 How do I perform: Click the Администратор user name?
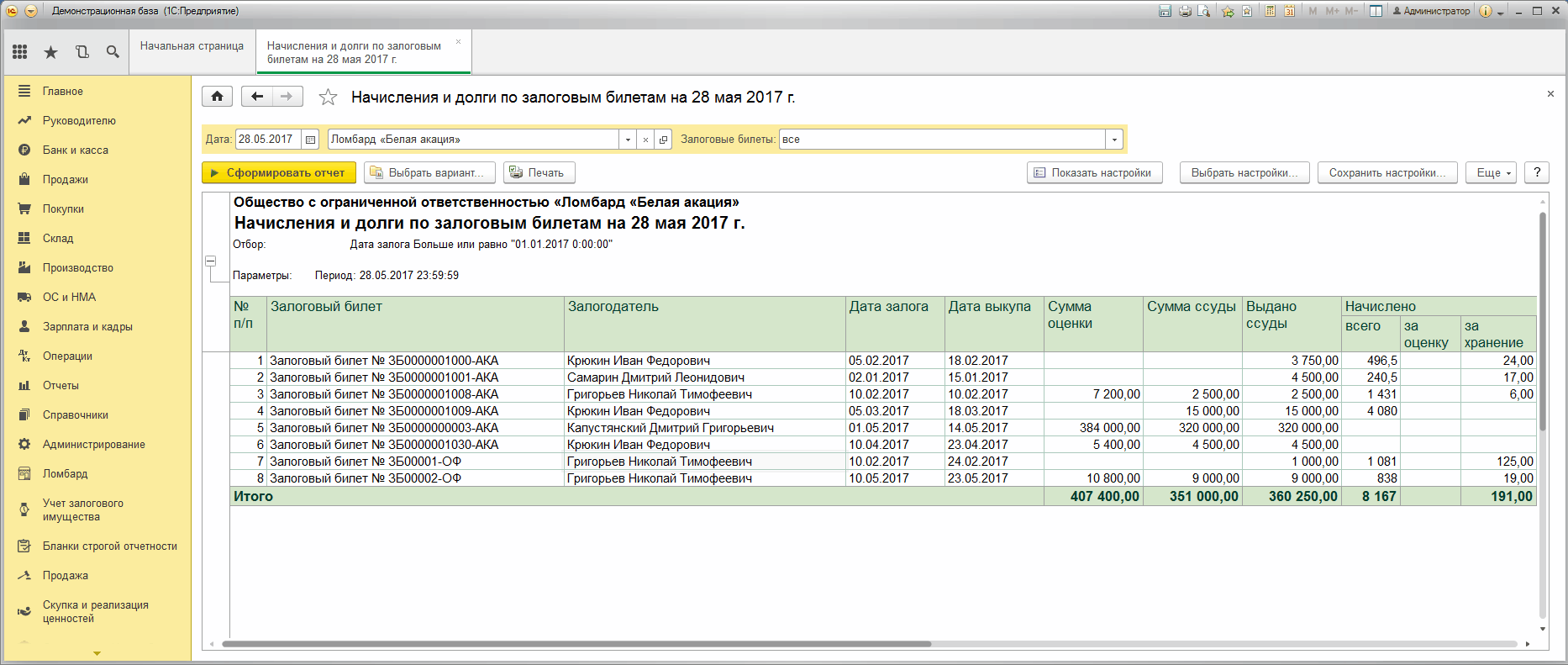click(x=1432, y=11)
